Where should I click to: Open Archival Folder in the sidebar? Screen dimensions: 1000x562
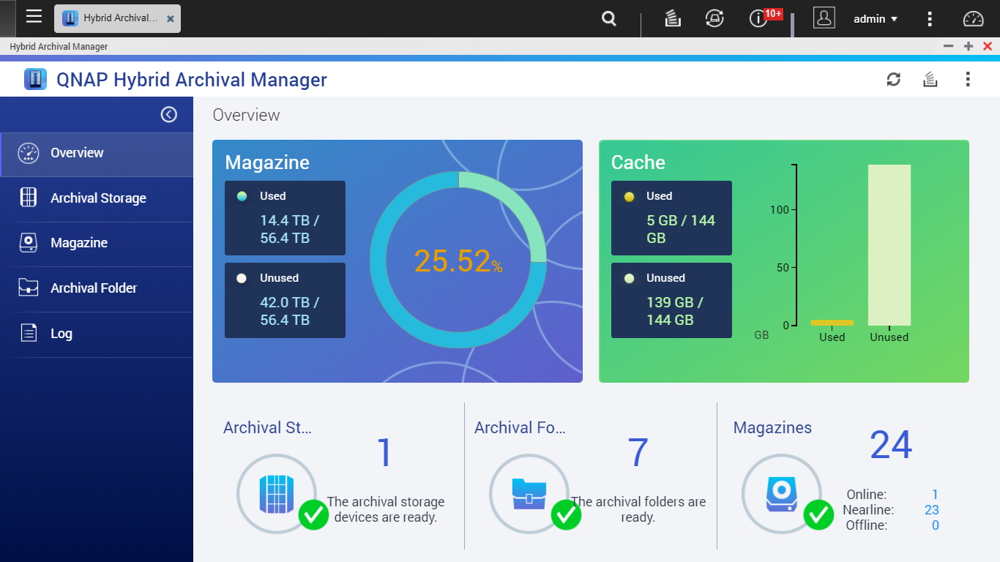(97, 288)
